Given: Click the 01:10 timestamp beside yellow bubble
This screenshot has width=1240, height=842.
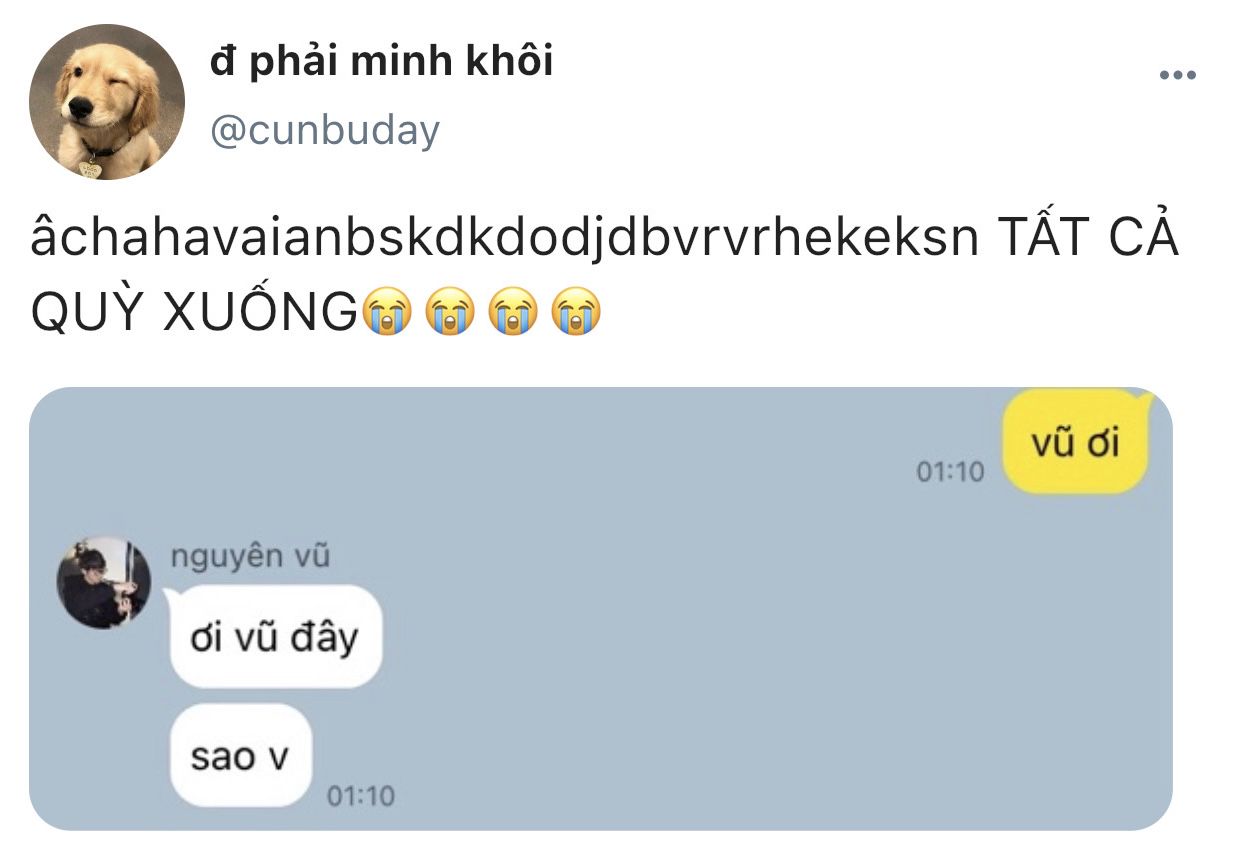Looking at the screenshot, I should click(x=950, y=471).
